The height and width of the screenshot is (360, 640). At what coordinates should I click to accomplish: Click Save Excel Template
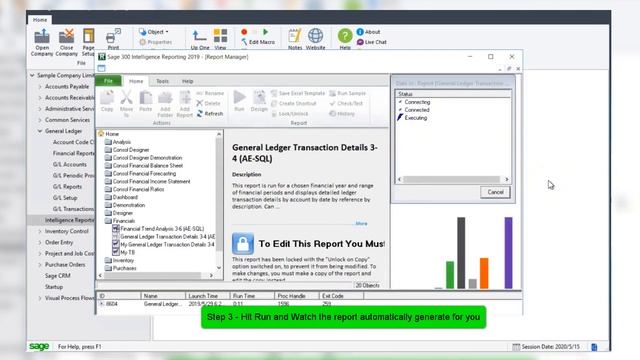tap(298, 93)
